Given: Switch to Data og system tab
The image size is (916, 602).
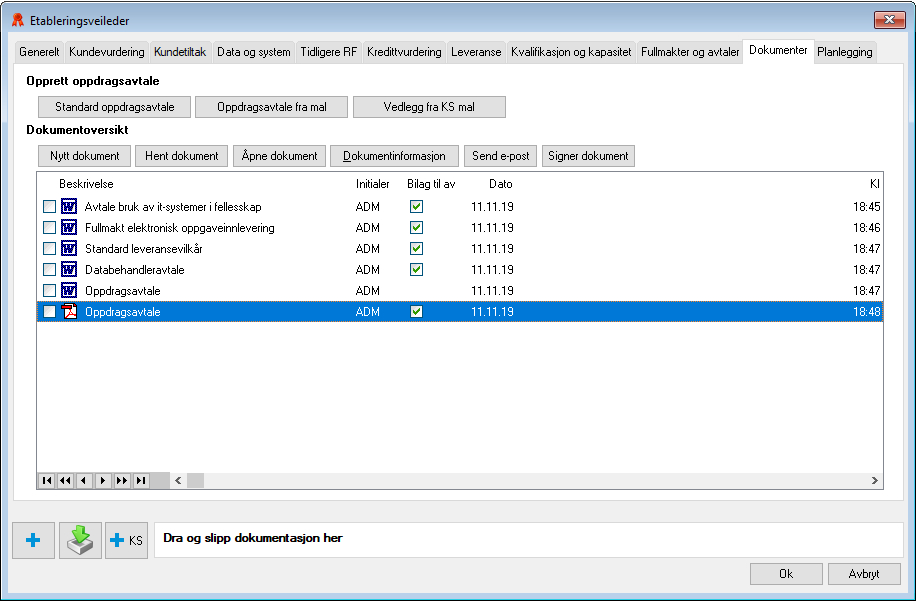Looking at the screenshot, I should [254, 52].
